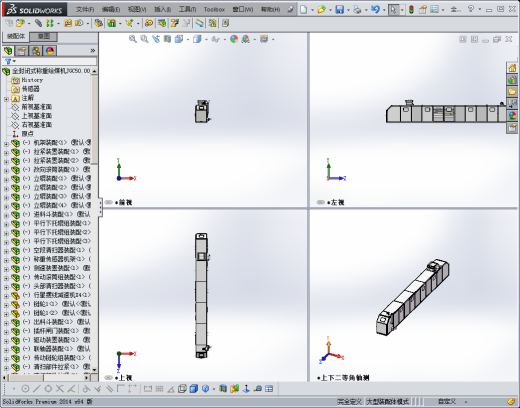The width and height of the screenshot is (520, 408).
Task: Open the 视图(V) menu
Action: (137, 9)
